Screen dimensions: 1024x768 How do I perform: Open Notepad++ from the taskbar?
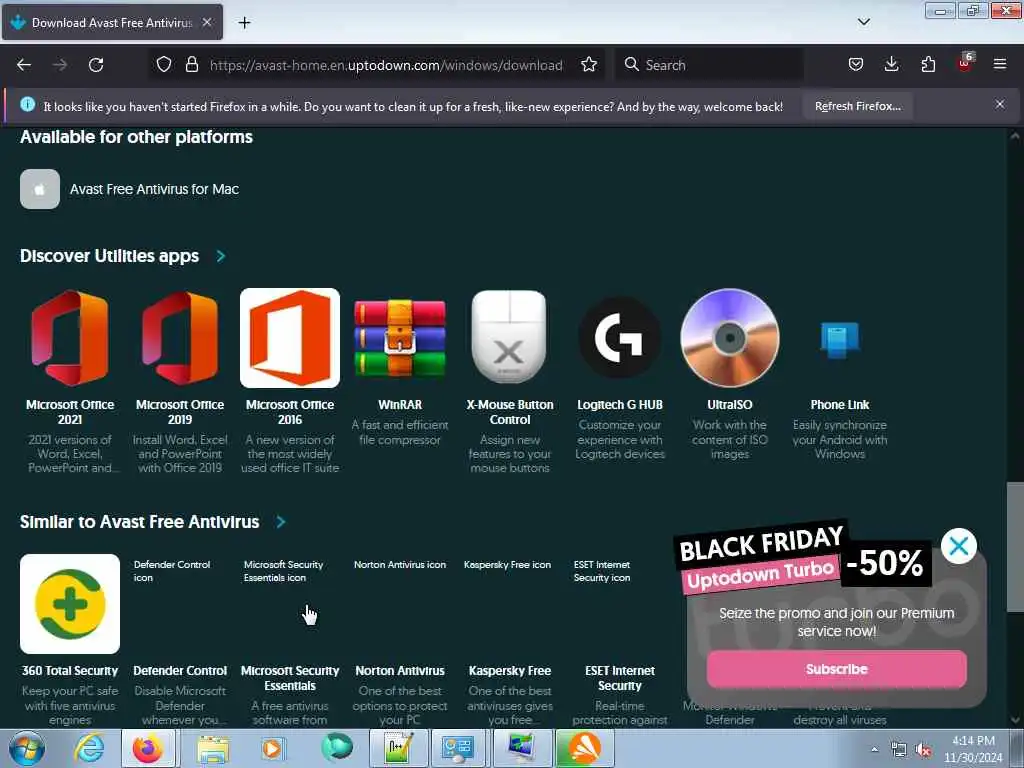398,748
